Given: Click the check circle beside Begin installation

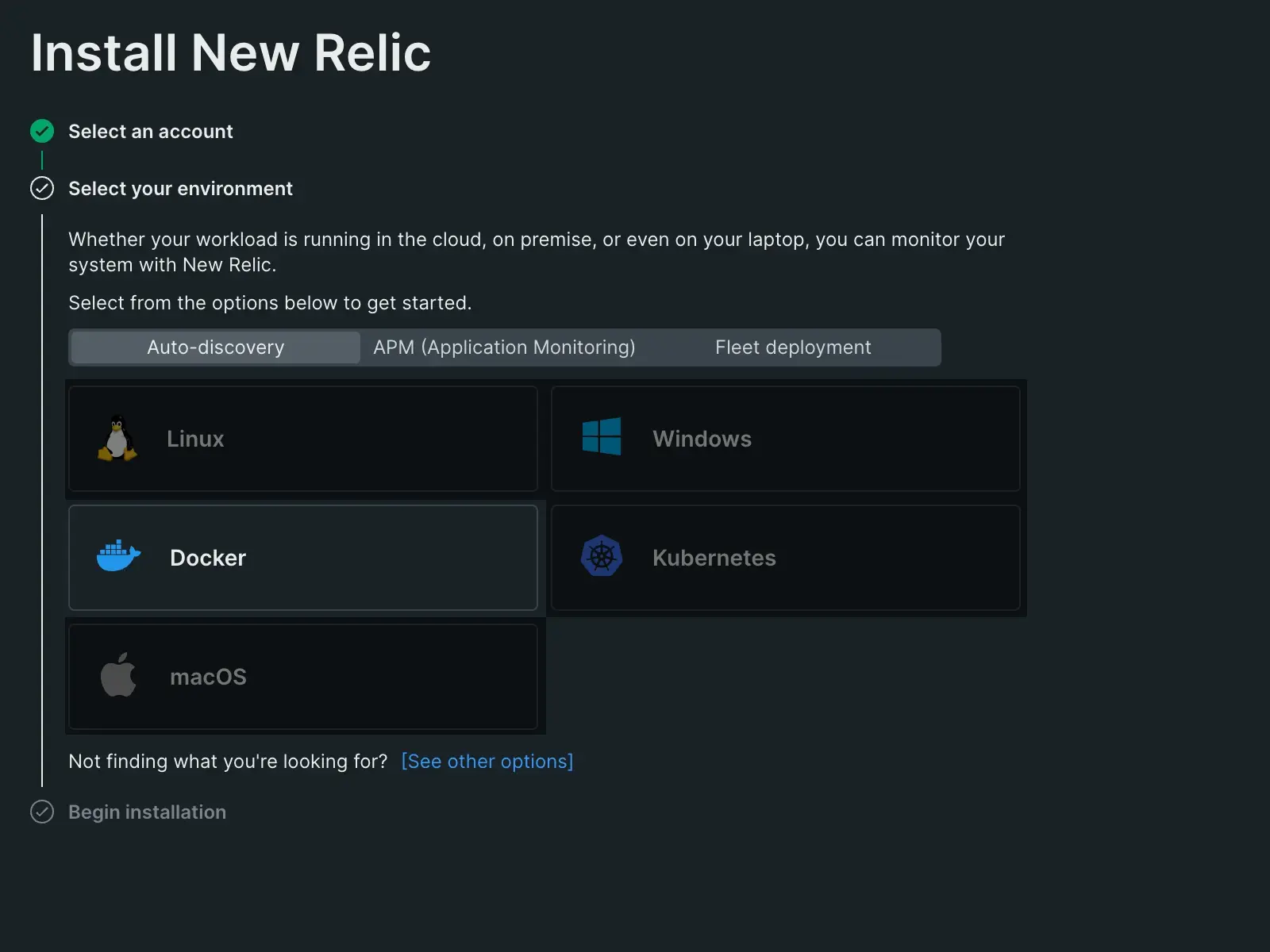Looking at the screenshot, I should [x=42, y=812].
